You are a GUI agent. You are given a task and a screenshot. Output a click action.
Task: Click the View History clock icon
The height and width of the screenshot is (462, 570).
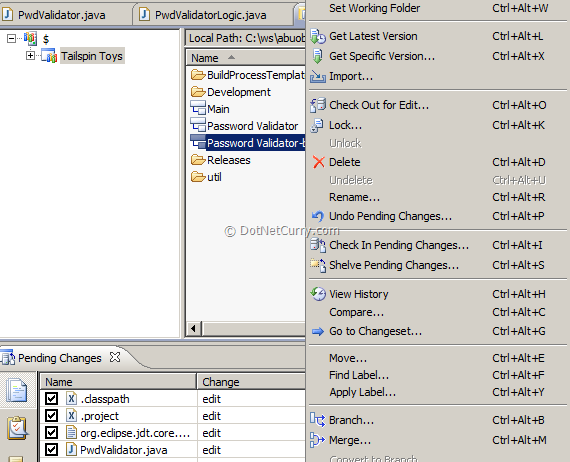(318, 294)
